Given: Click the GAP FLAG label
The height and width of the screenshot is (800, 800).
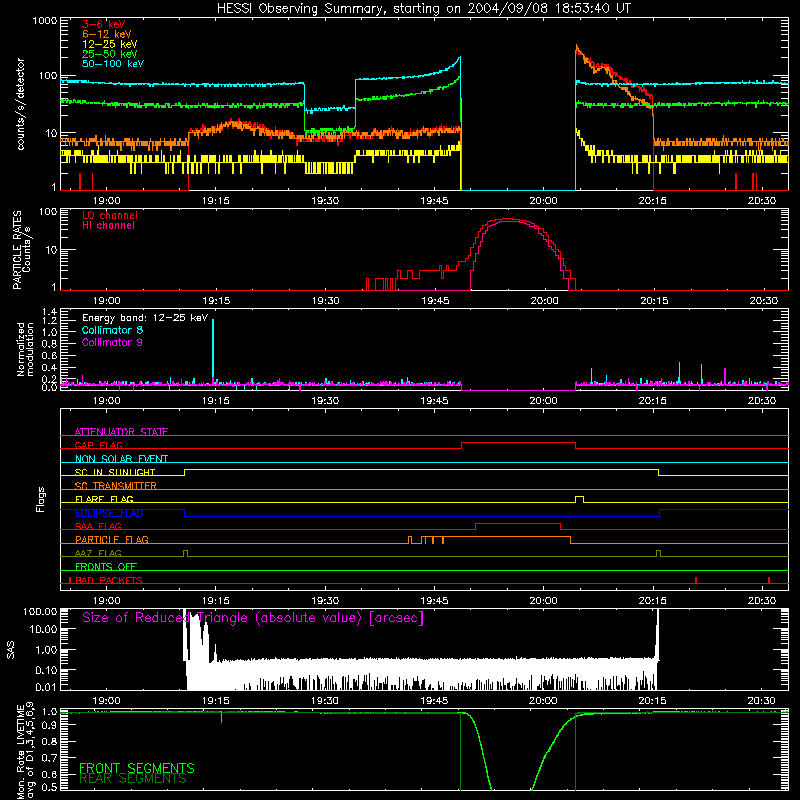Looking at the screenshot, I should [98, 445].
